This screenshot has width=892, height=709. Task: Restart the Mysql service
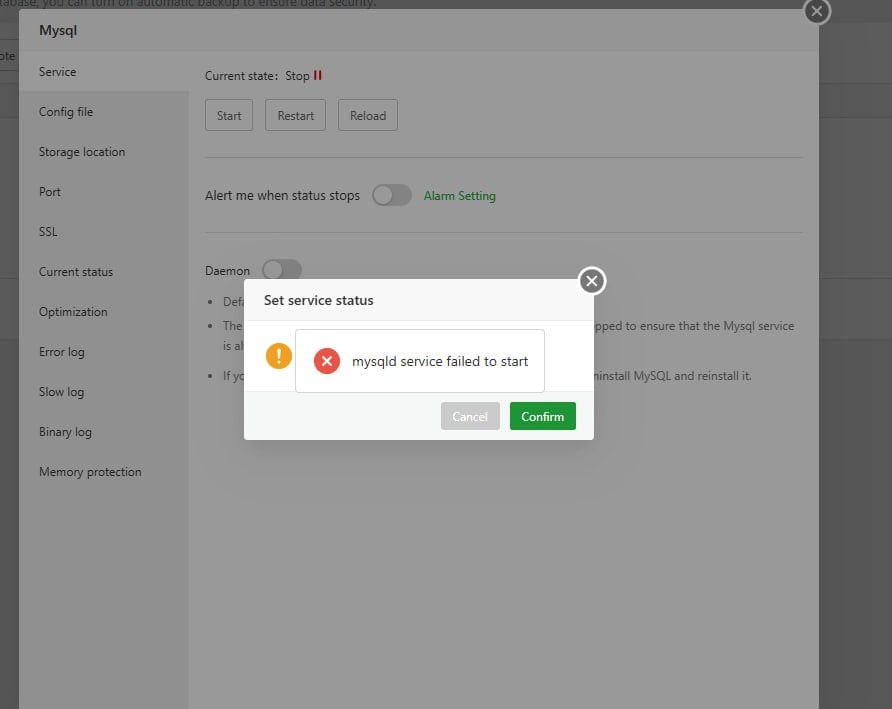[x=295, y=116]
